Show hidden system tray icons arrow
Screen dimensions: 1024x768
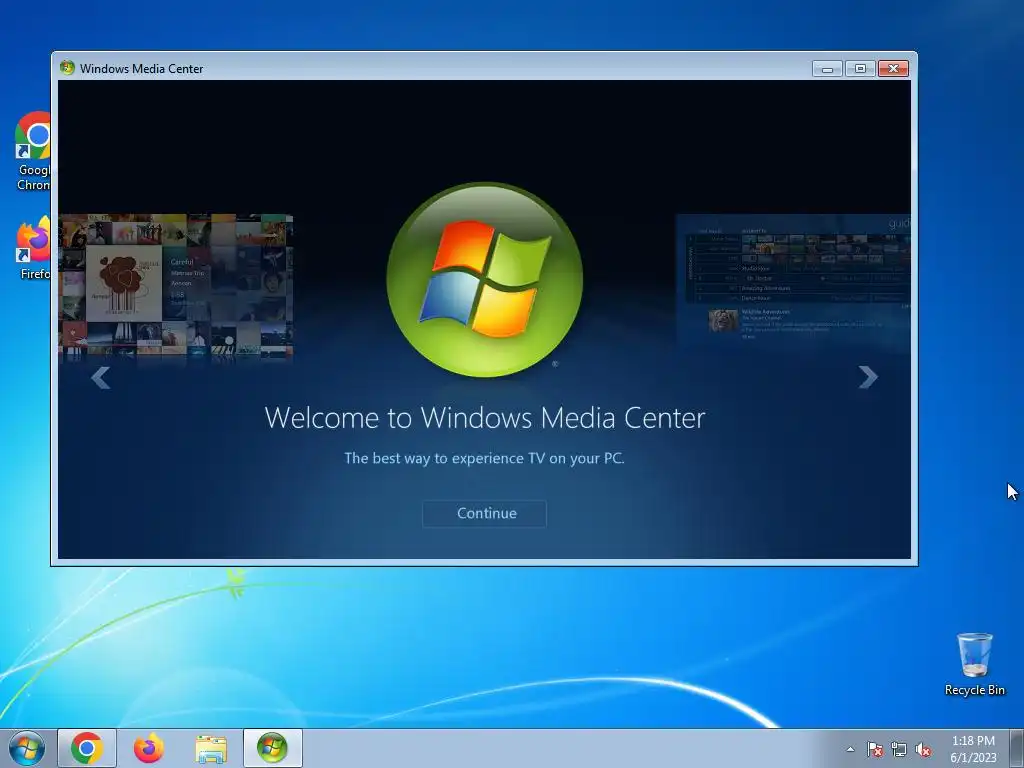[850, 749]
